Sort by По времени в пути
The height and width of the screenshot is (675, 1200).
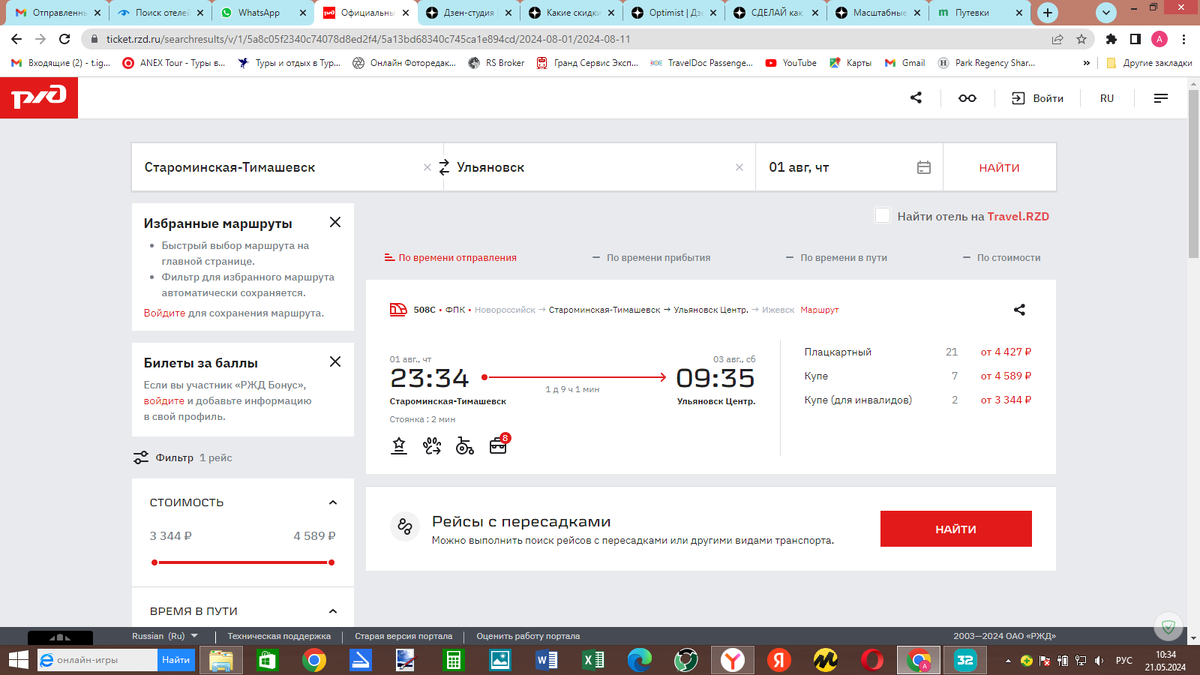[x=837, y=257]
